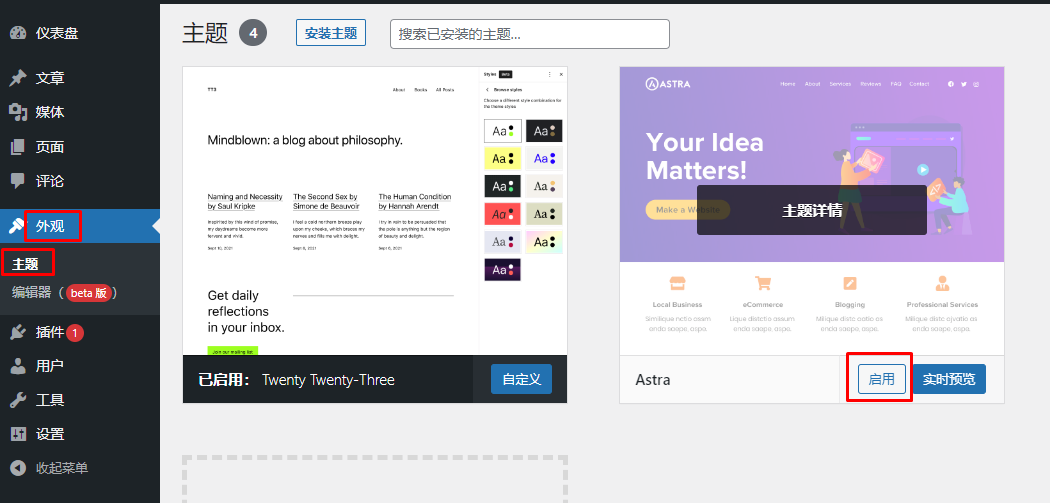Click the Blogging pencil icon
The height and width of the screenshot is (503, 1050).
tap(849, 283)
